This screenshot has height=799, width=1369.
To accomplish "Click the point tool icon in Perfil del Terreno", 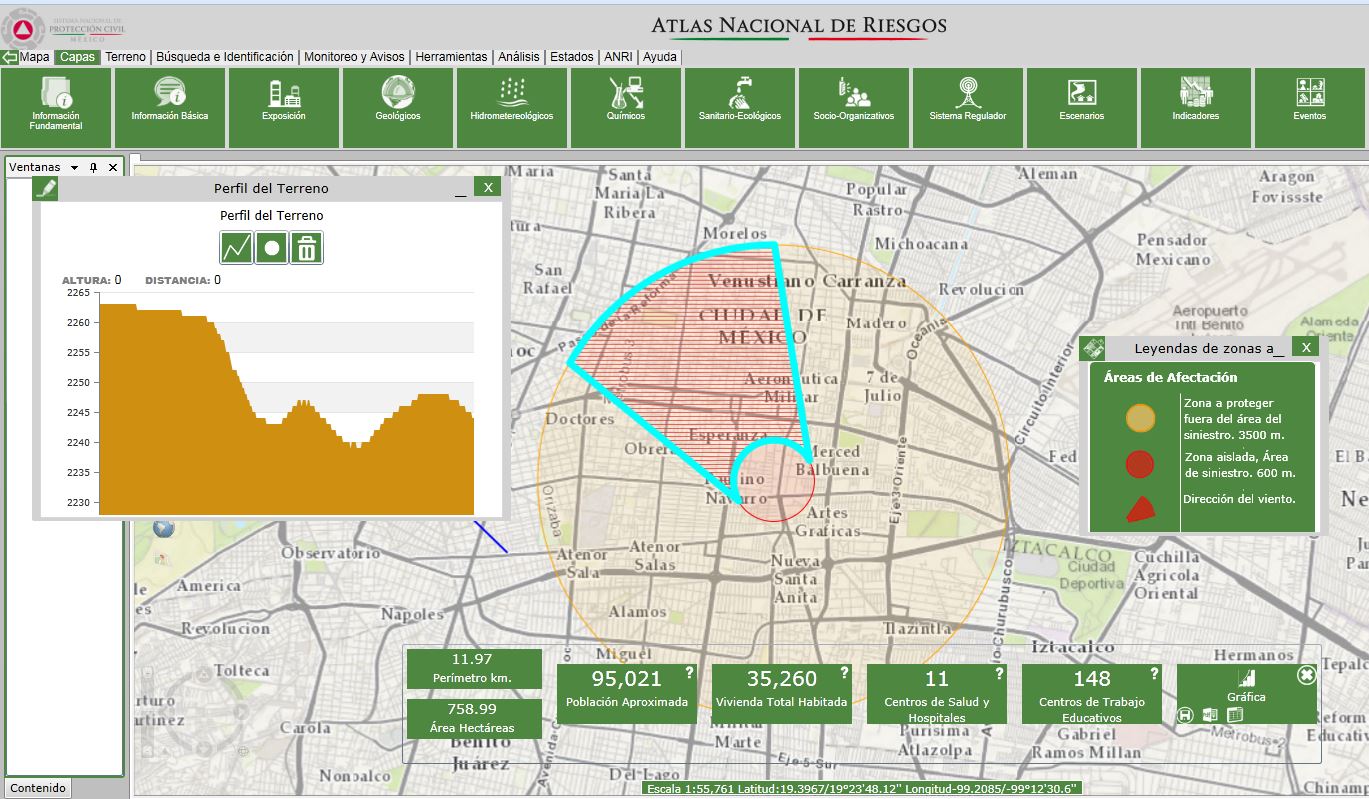I will (272, 247).
